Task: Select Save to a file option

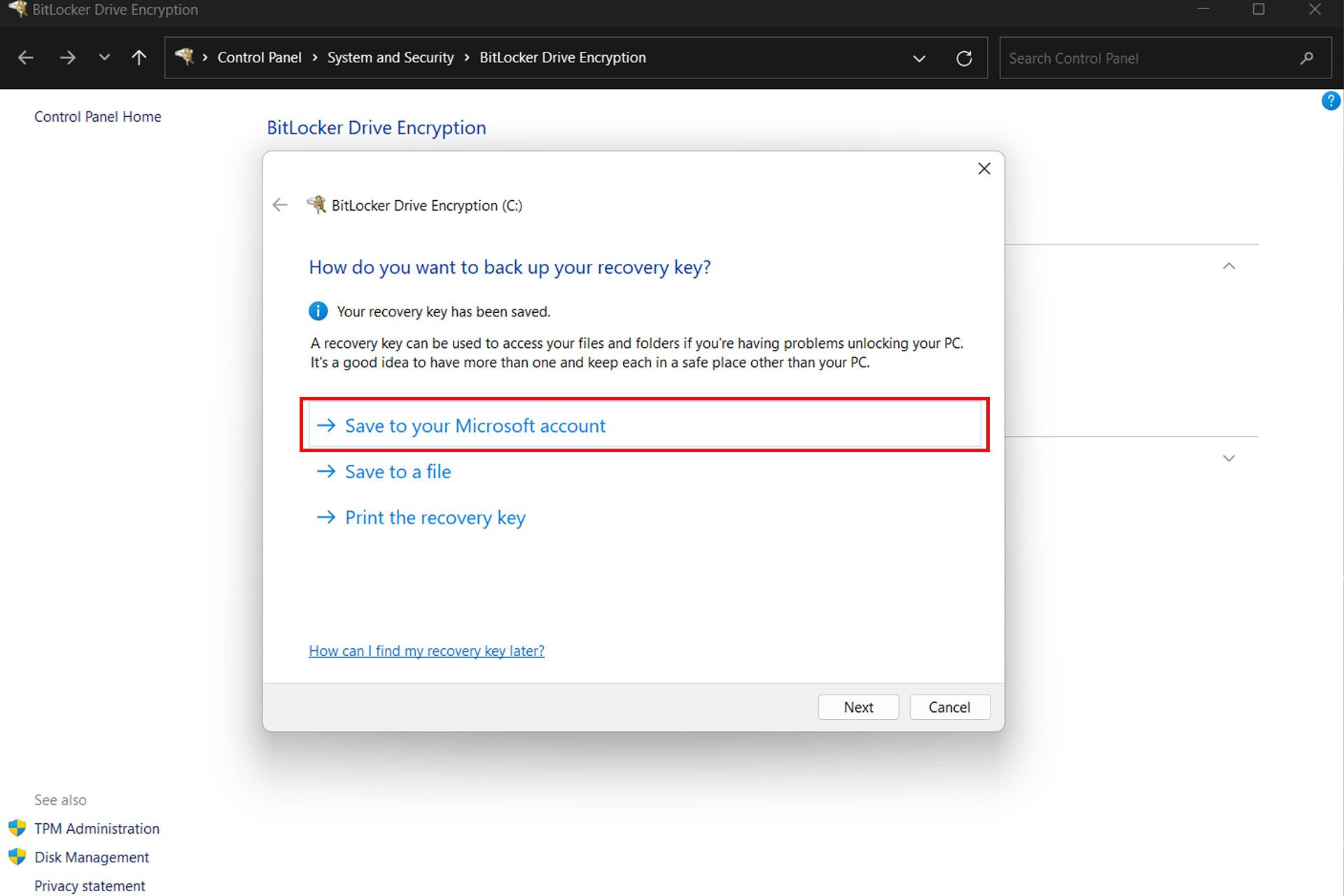Action: click(397, 471)
